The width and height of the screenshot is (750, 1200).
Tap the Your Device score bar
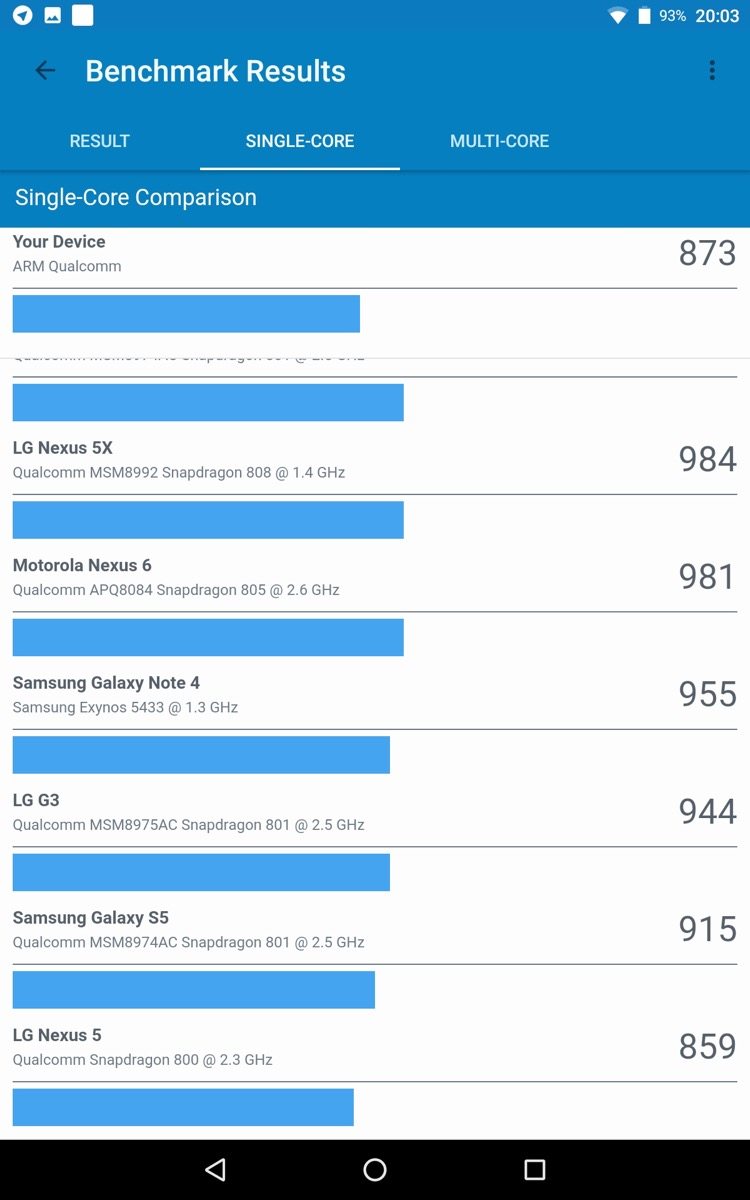coord(186,313)
